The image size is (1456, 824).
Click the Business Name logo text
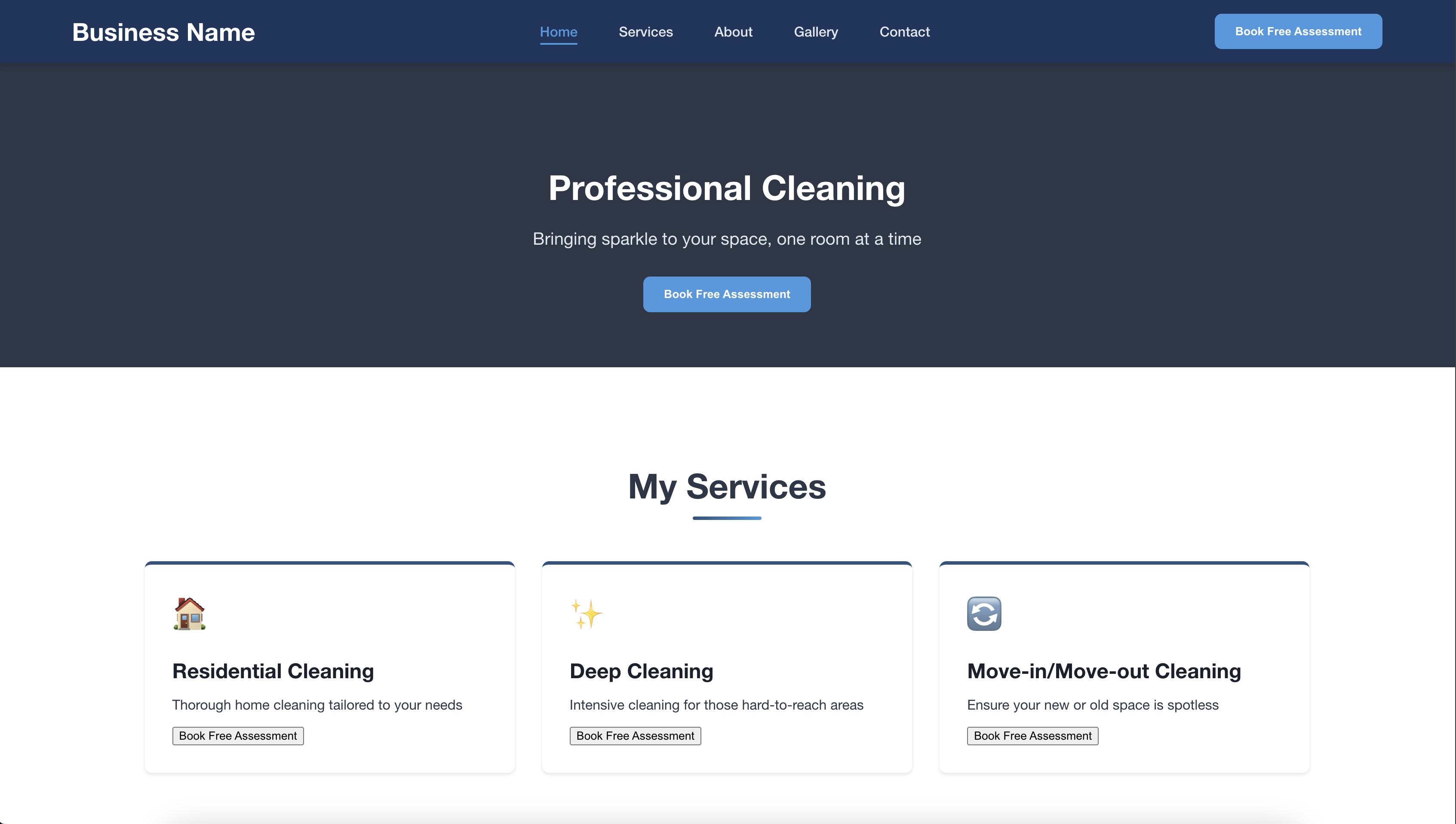tap(163, 31)
